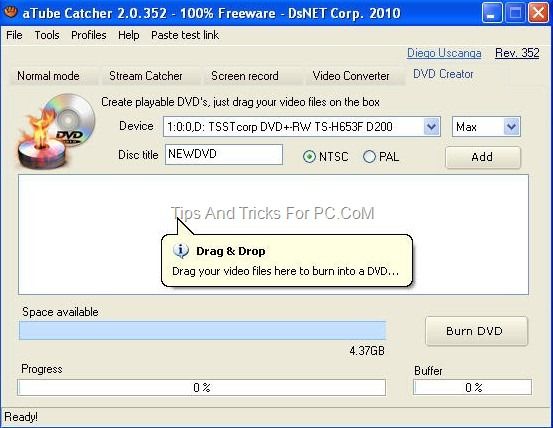Open the Diego Uscanga link
The width and height of the screenshot is (553, 428).
[x=444, y=53]
